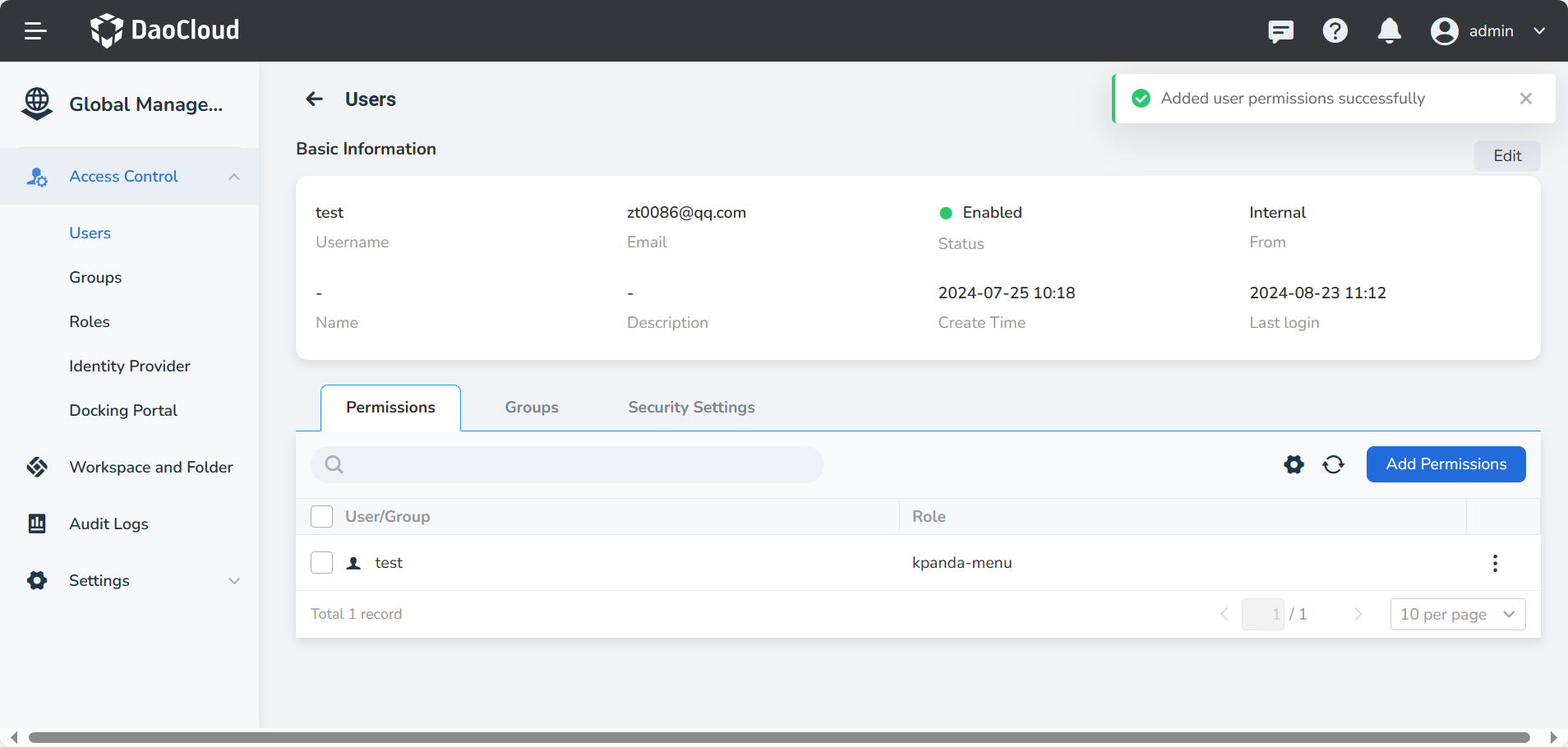Open table column settings gear

pos(1294,465)
